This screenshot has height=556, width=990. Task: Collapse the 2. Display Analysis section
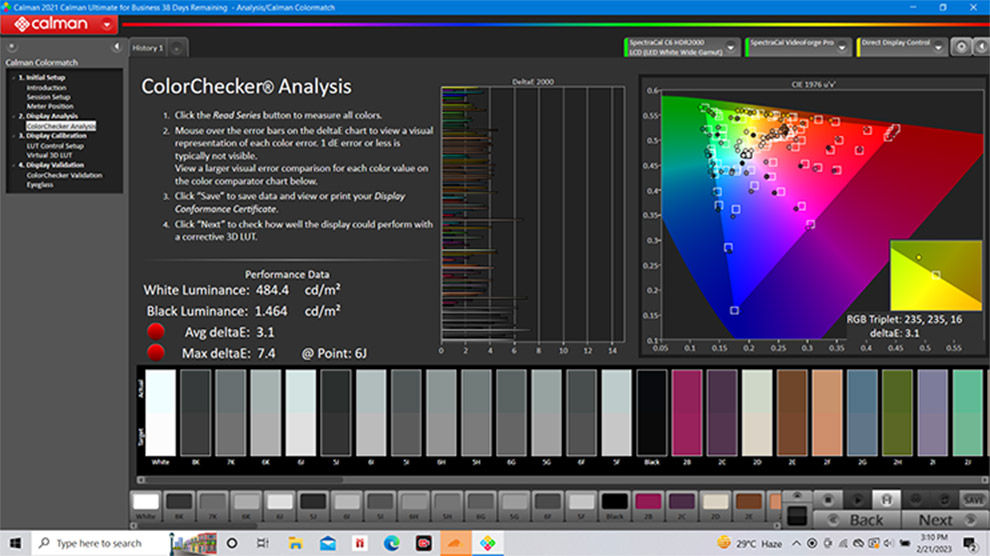pos(13,116)
